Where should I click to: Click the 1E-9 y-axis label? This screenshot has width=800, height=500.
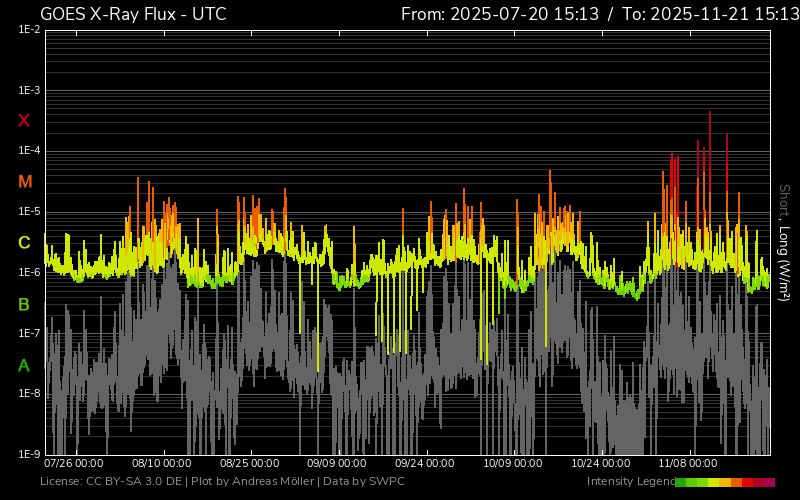[29, 454]
